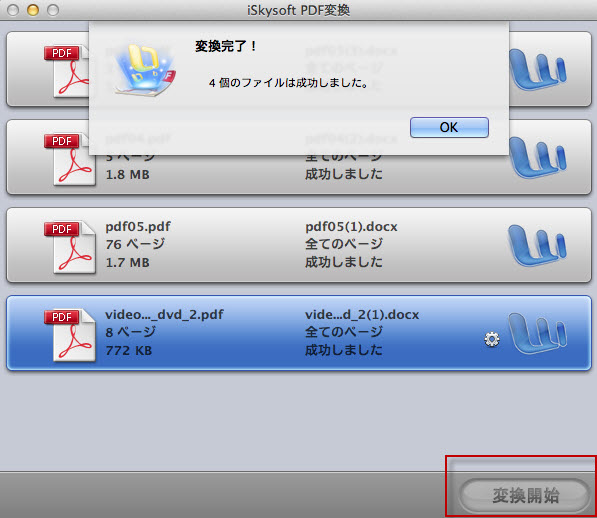
Task: Click the 772 KB file size
Action: click(x=129, y=350)
